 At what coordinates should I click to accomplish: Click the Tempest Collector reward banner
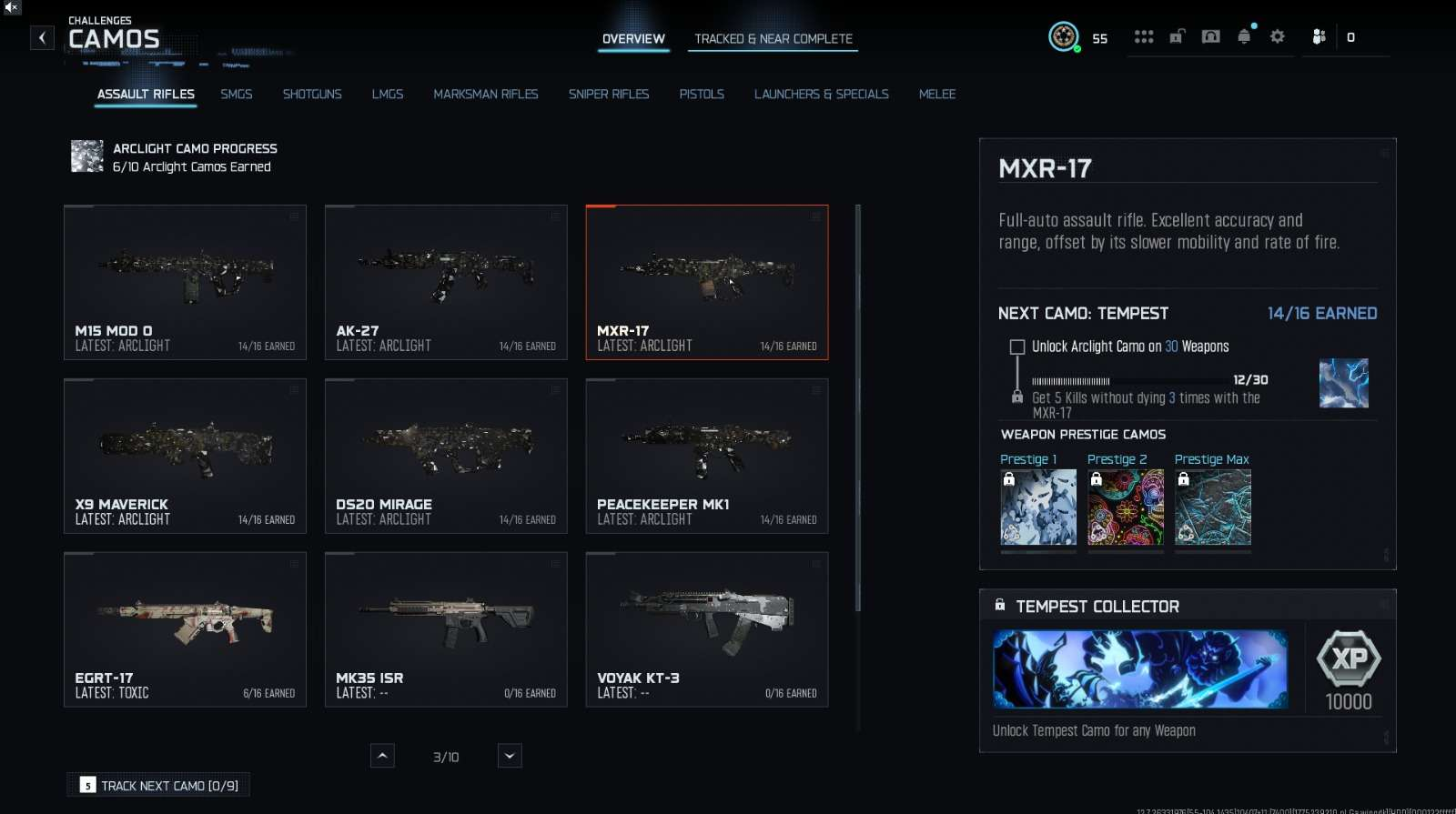tap(1140, 668)
